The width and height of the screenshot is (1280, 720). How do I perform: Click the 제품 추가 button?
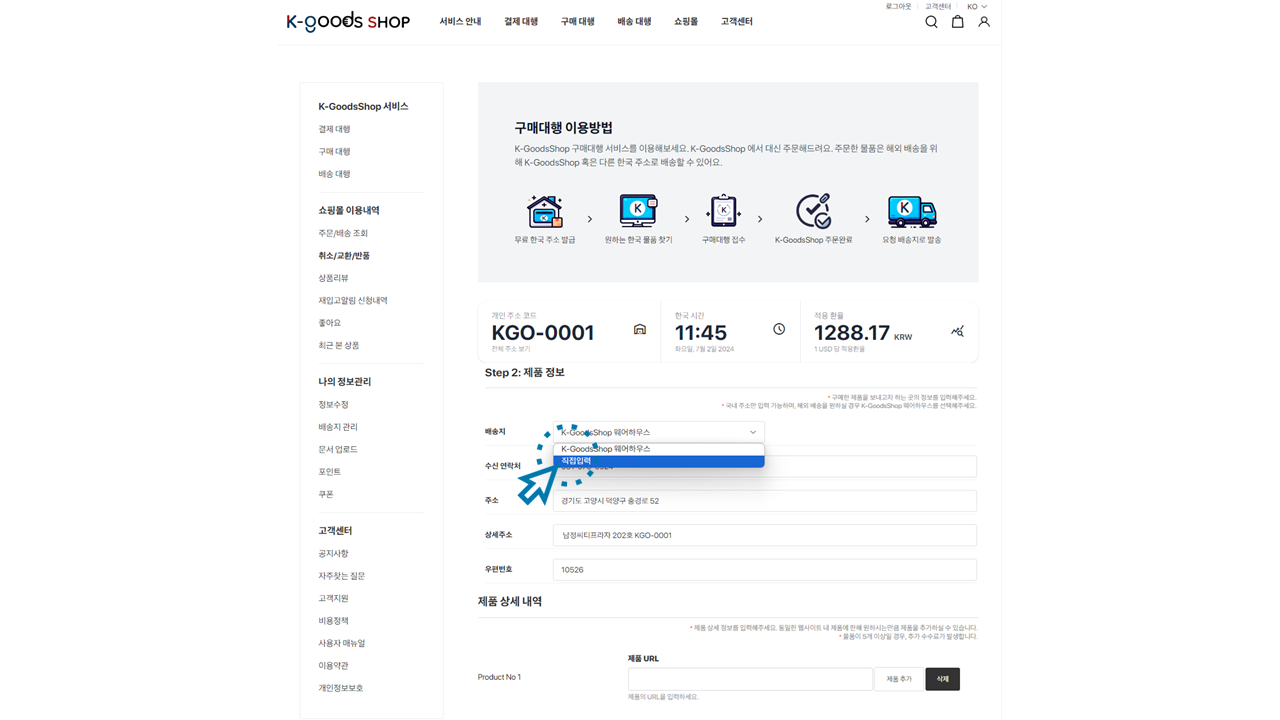[898, 679]
